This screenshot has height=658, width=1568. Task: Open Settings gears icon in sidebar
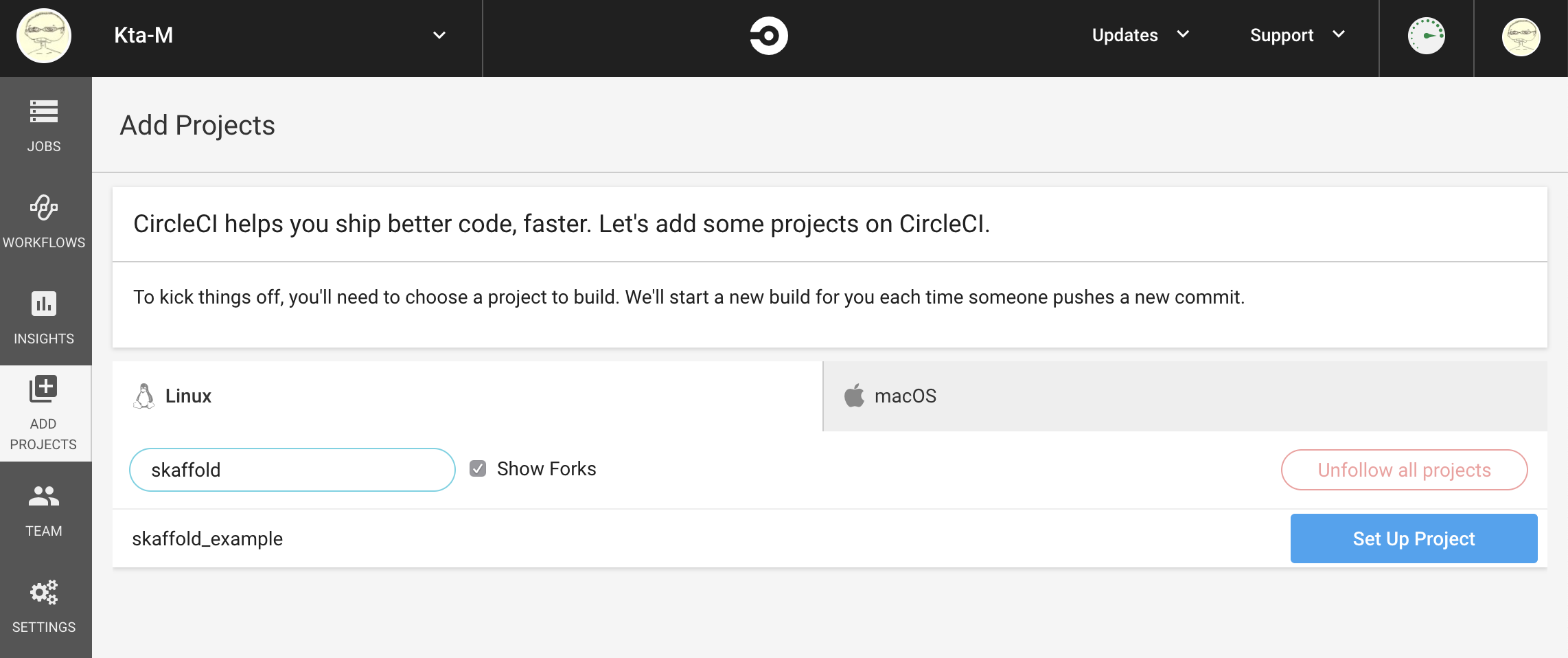click(x=44, y=592)
